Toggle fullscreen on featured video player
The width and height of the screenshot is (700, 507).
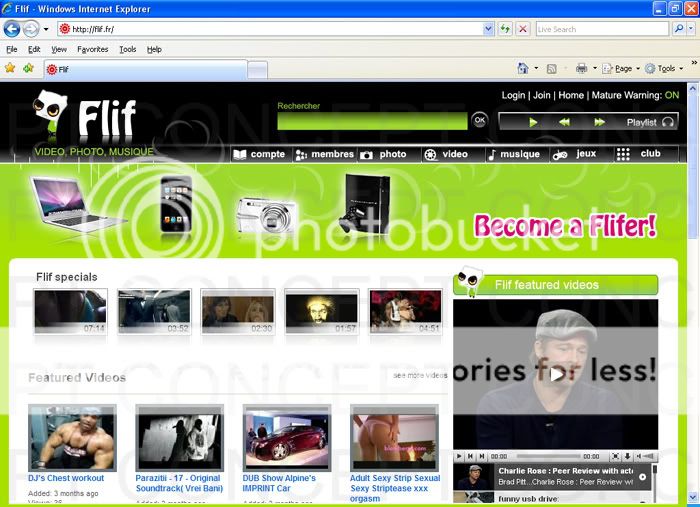point(615,456)
